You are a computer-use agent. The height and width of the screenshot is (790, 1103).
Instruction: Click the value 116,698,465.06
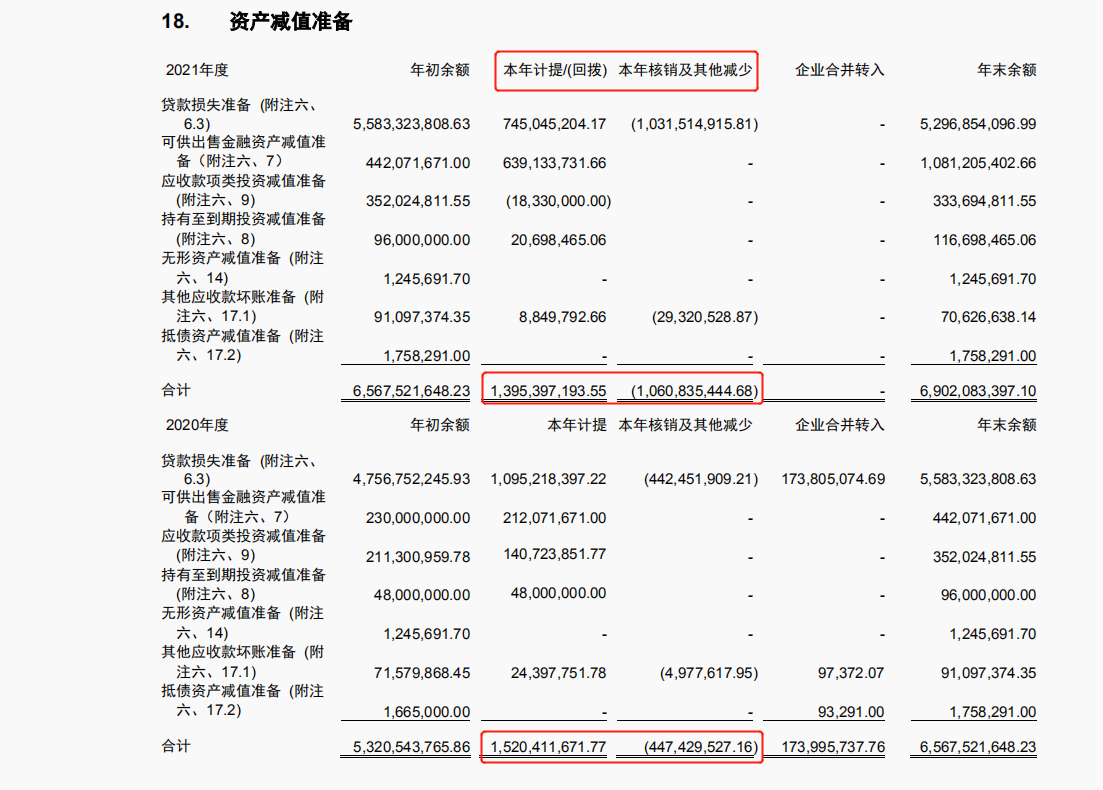pyautogui.click(x=984, y=240)
